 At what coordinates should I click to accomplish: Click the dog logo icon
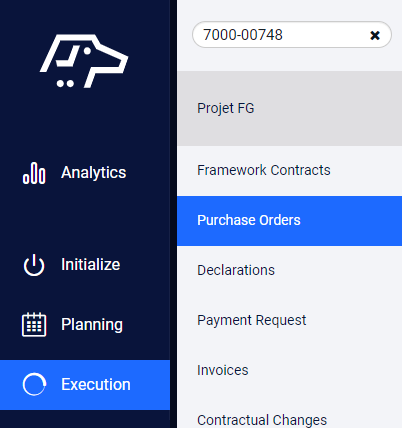click(84, 61)
